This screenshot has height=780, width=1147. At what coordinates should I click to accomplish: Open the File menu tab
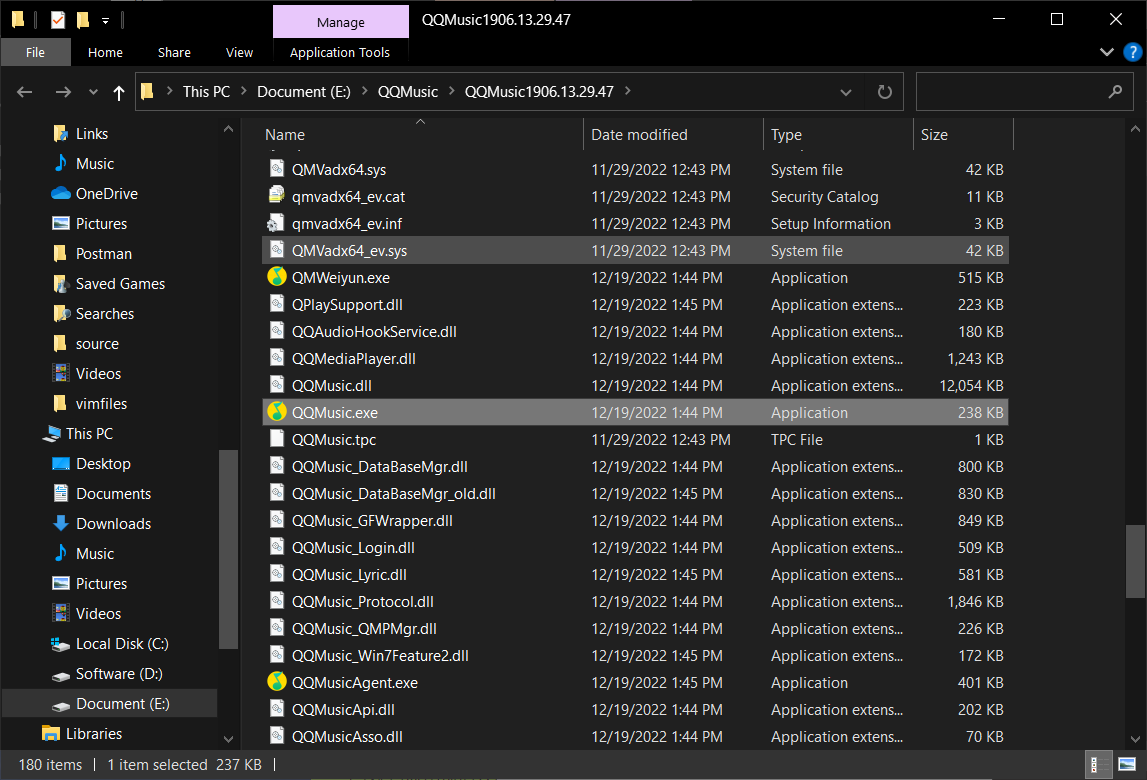35,52
